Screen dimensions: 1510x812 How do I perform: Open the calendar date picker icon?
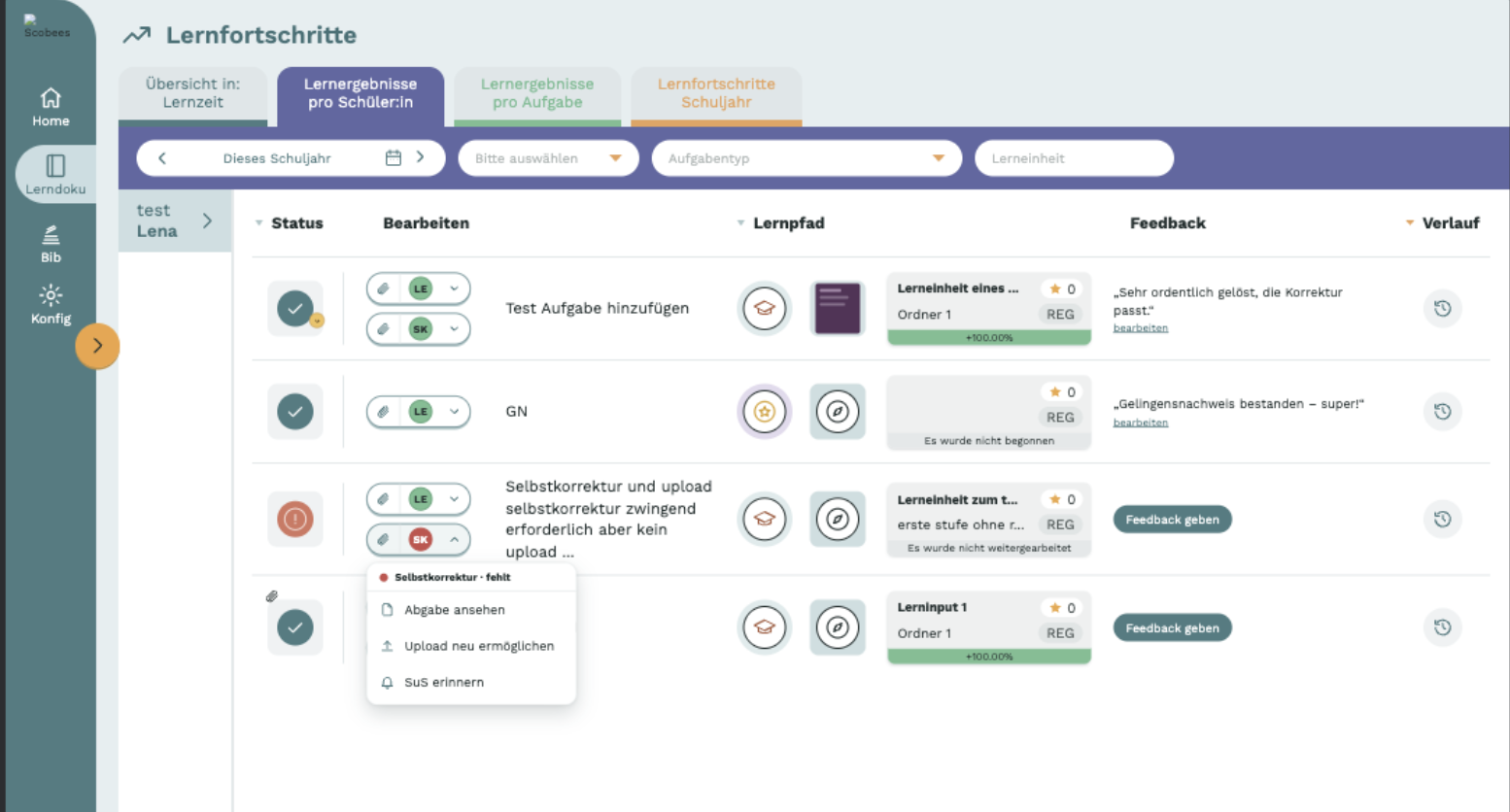point(394,157)
